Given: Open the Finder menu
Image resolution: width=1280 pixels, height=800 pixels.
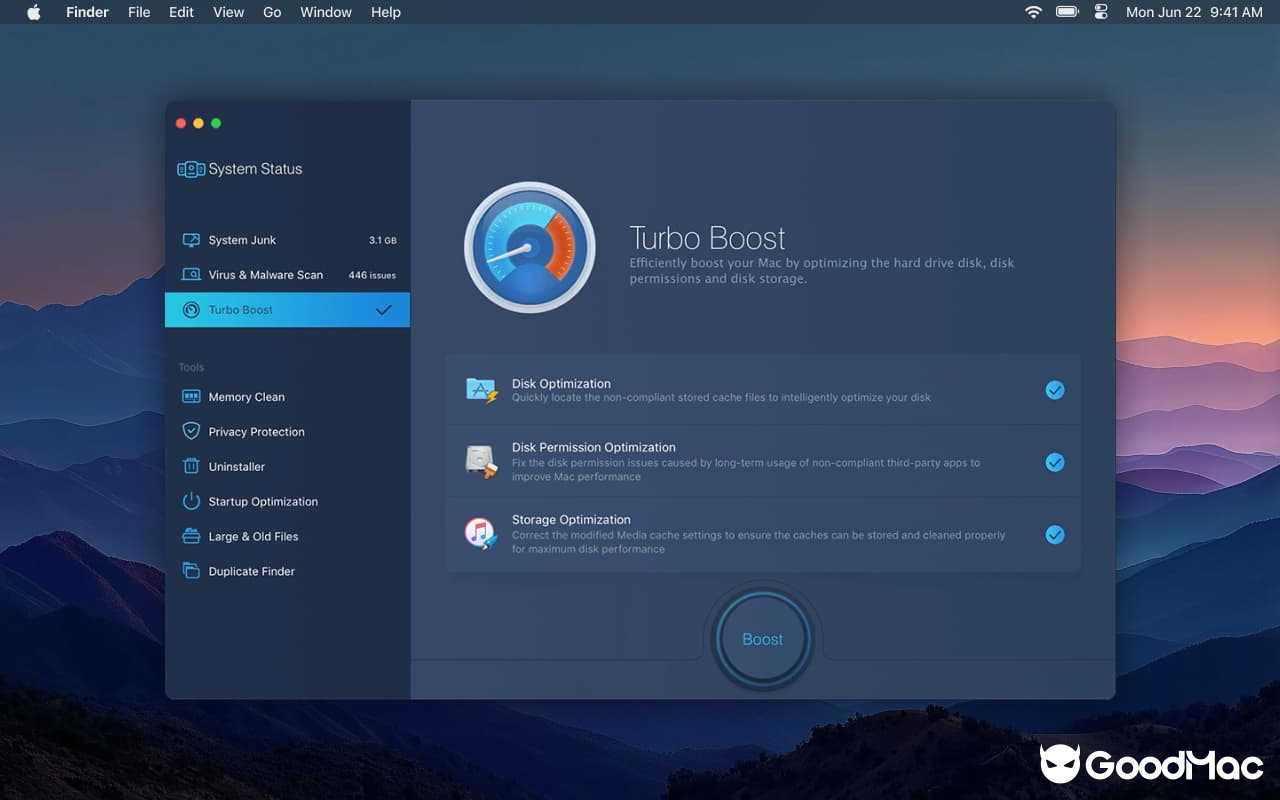Looking at the screenshot, I should click(87, 12).
